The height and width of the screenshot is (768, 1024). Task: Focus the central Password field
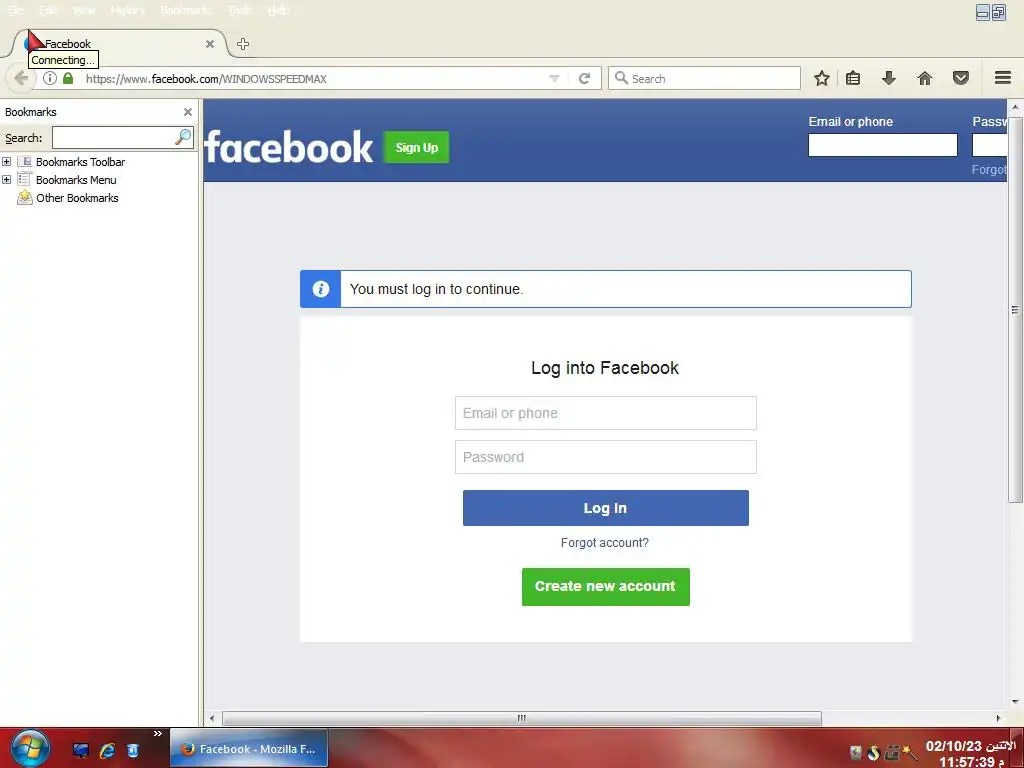(x=605, y=457)
